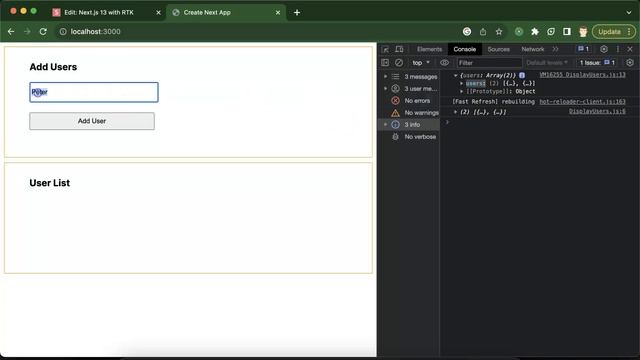Viewport: 640px width, 360px height.
Task: Clear the console
Action: [399, 63]
